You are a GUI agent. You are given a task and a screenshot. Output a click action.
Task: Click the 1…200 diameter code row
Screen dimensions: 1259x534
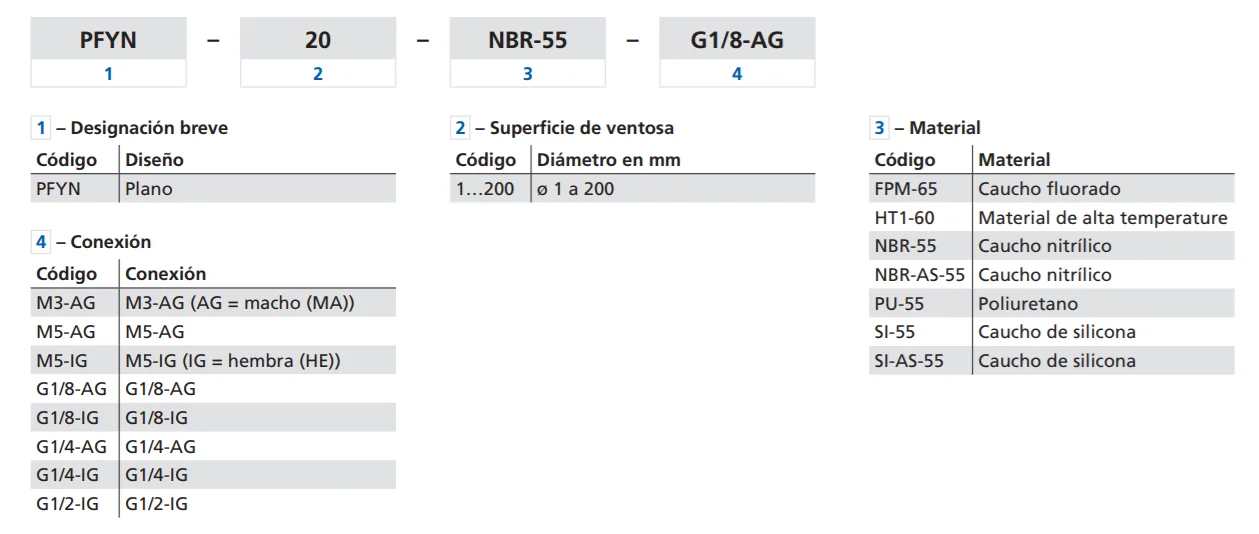(632, 189)
